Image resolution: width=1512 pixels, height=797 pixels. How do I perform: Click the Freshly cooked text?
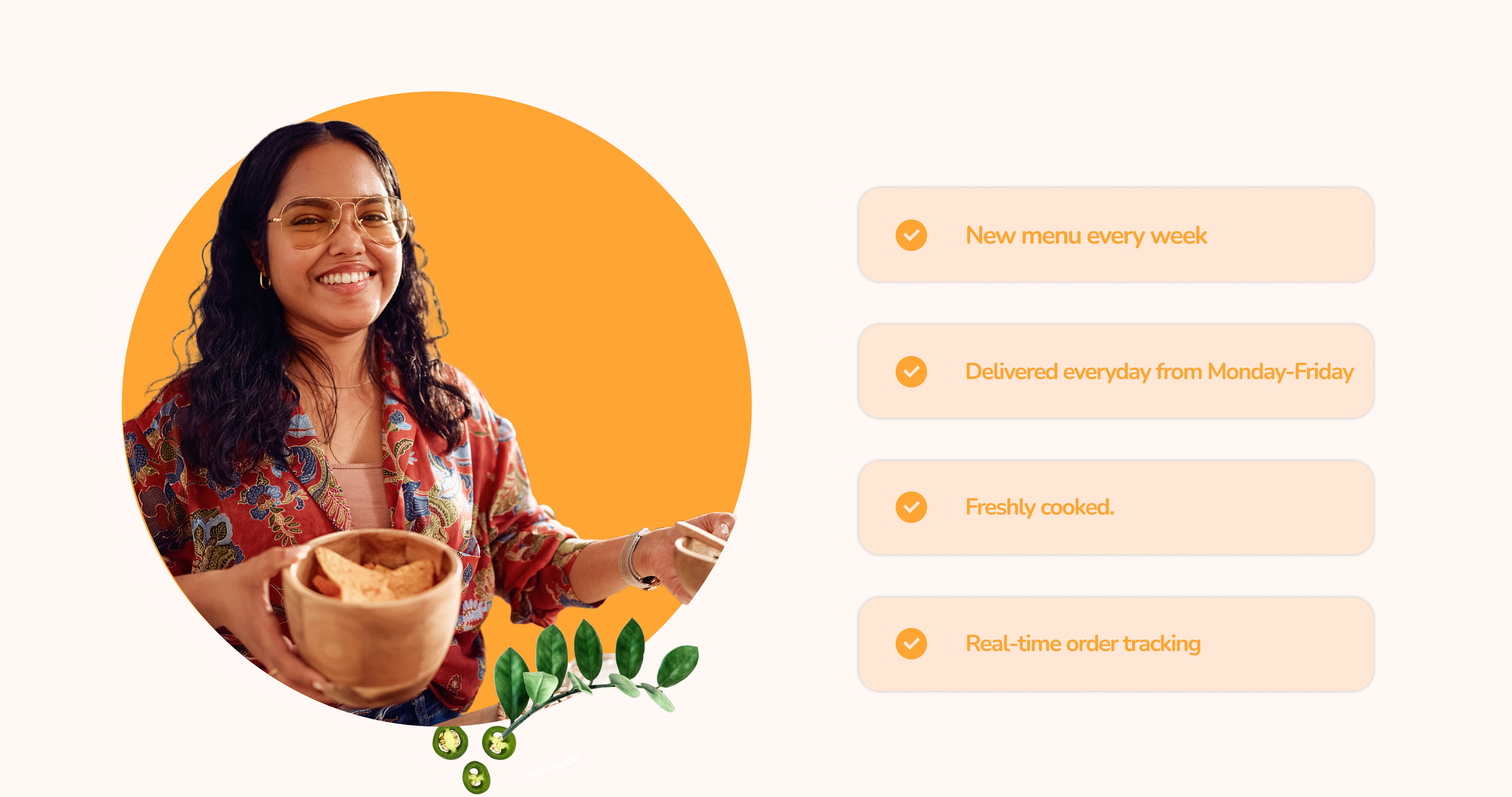click(x=1039, y=508)
